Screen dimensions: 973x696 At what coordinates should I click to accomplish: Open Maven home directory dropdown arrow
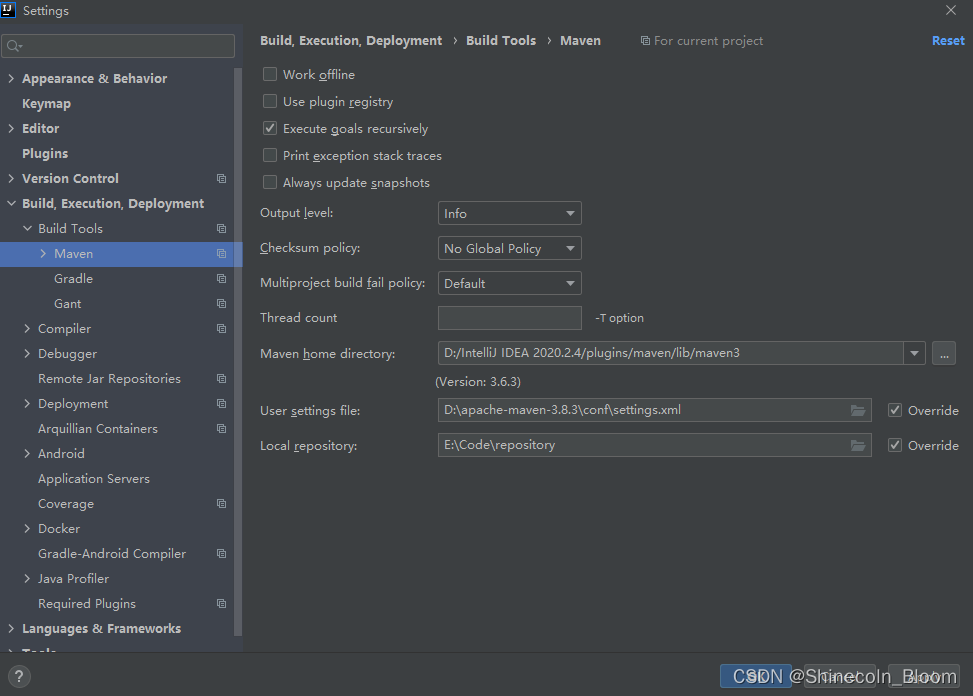[914, 353]
